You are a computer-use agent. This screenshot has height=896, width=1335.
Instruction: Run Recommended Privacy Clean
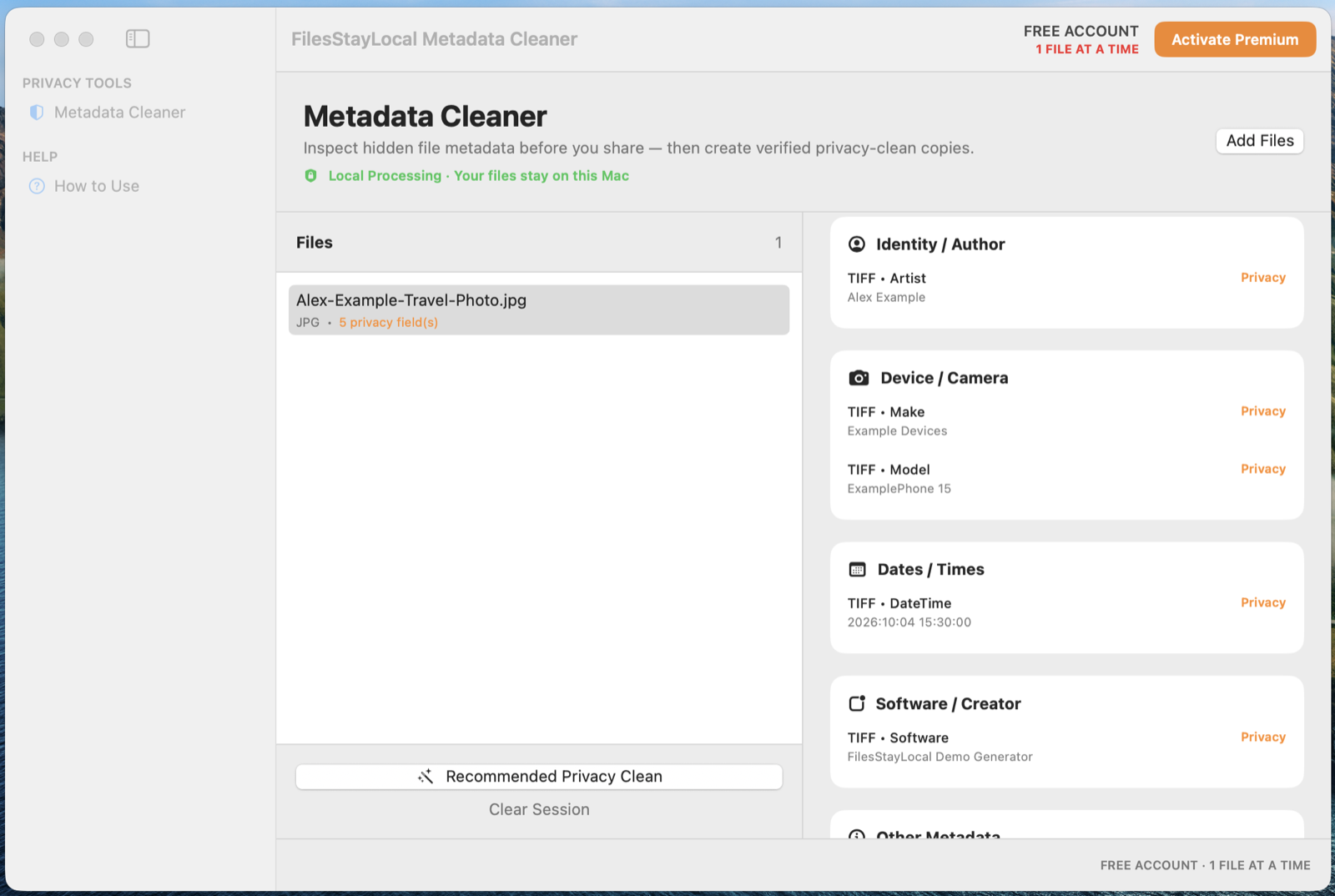click(x=539, y=777)
